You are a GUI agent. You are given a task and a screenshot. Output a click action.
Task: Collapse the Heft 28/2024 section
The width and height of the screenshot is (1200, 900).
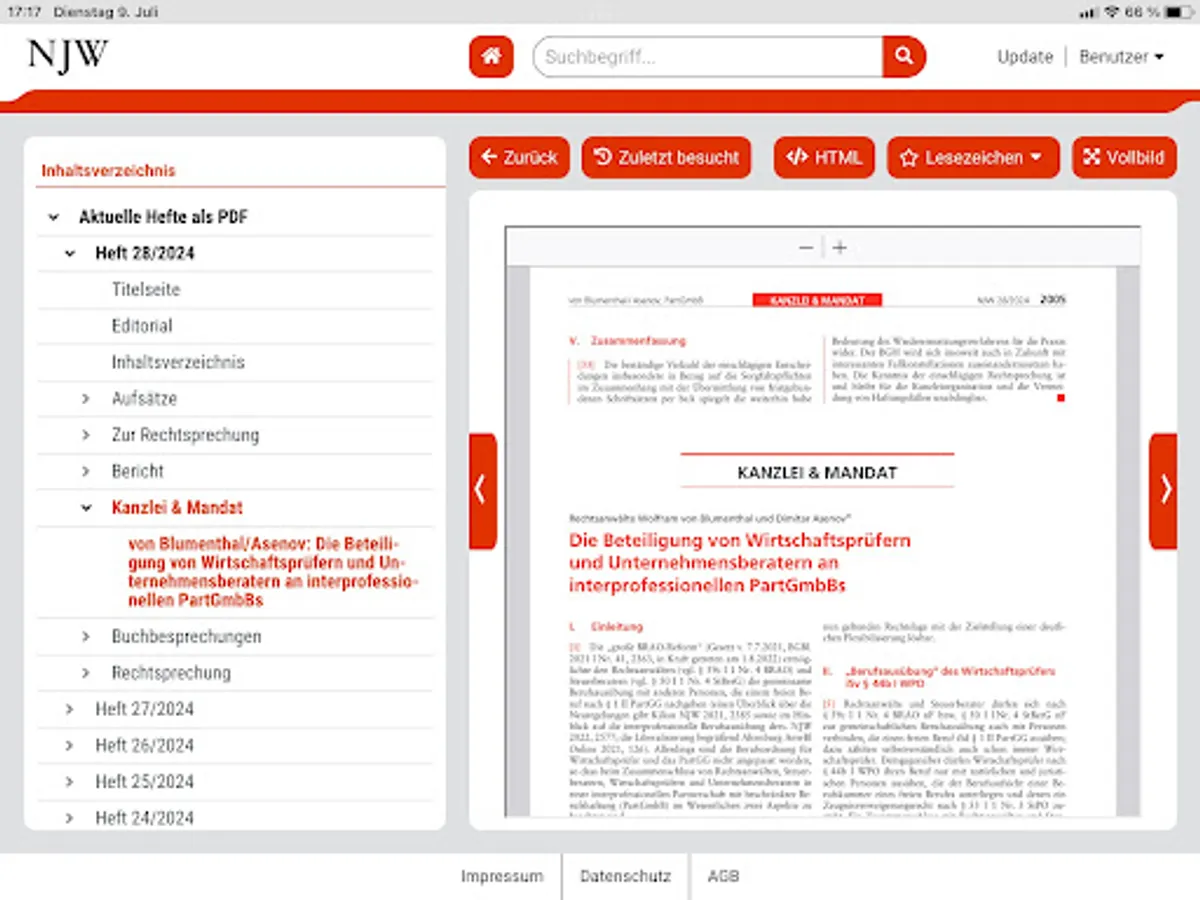click(x=68, y=253)
